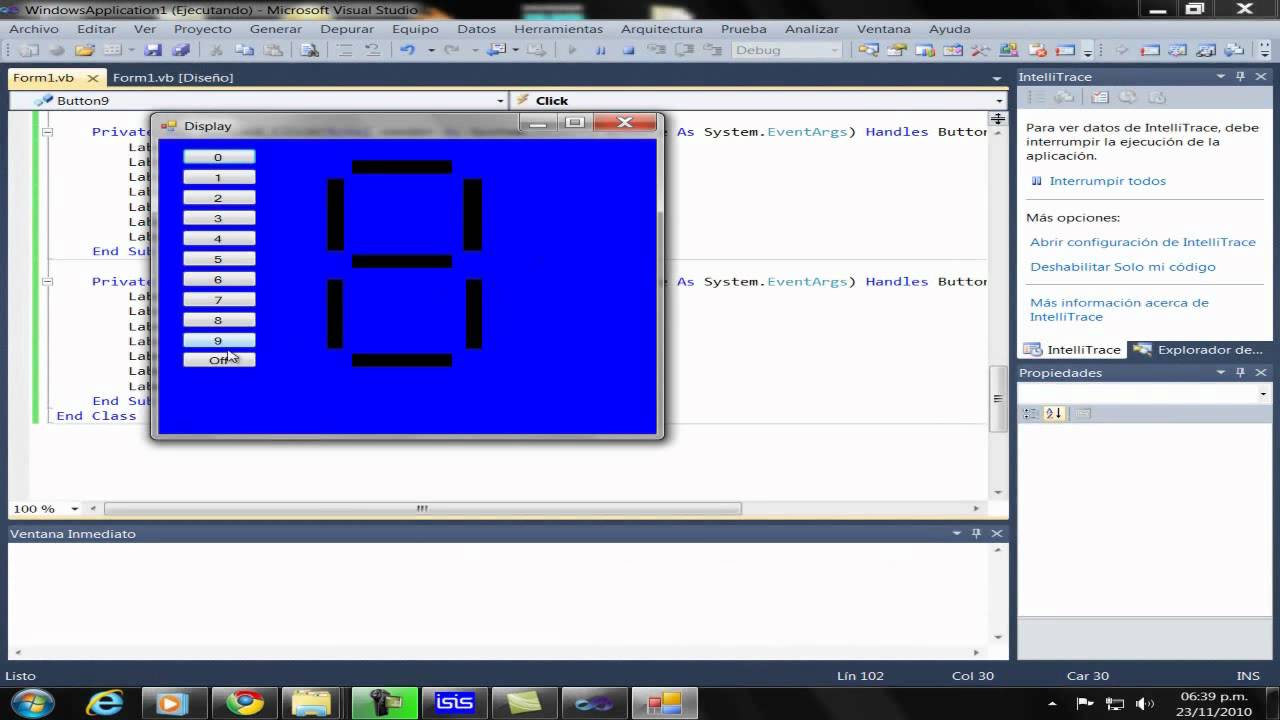Image resolution: width=1280 pixels, height=720 pixels.
Task: Open the Properties object selector dropdown
Action: [1263, 394]
